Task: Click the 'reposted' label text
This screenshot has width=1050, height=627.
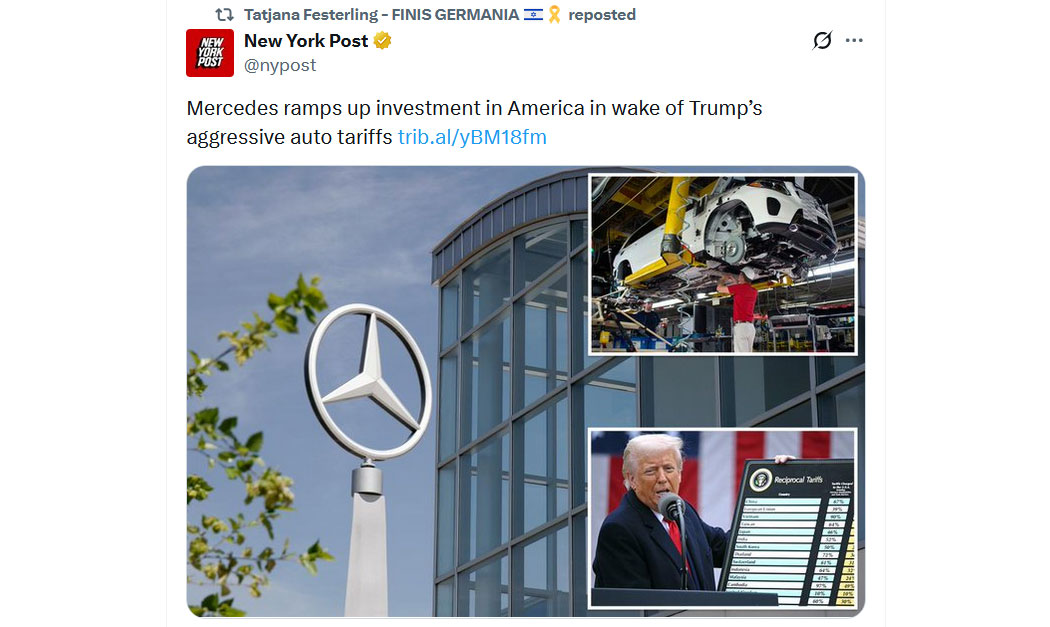Action: (x=602, y=15)
